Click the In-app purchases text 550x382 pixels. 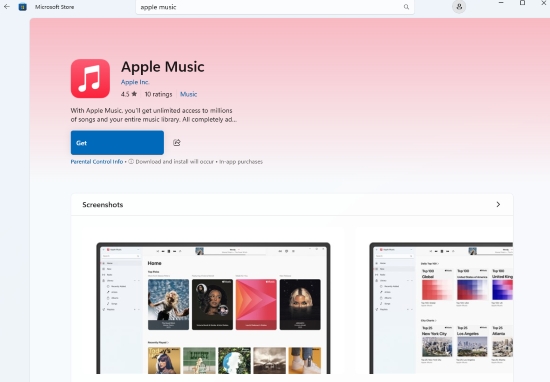(241, 162)
